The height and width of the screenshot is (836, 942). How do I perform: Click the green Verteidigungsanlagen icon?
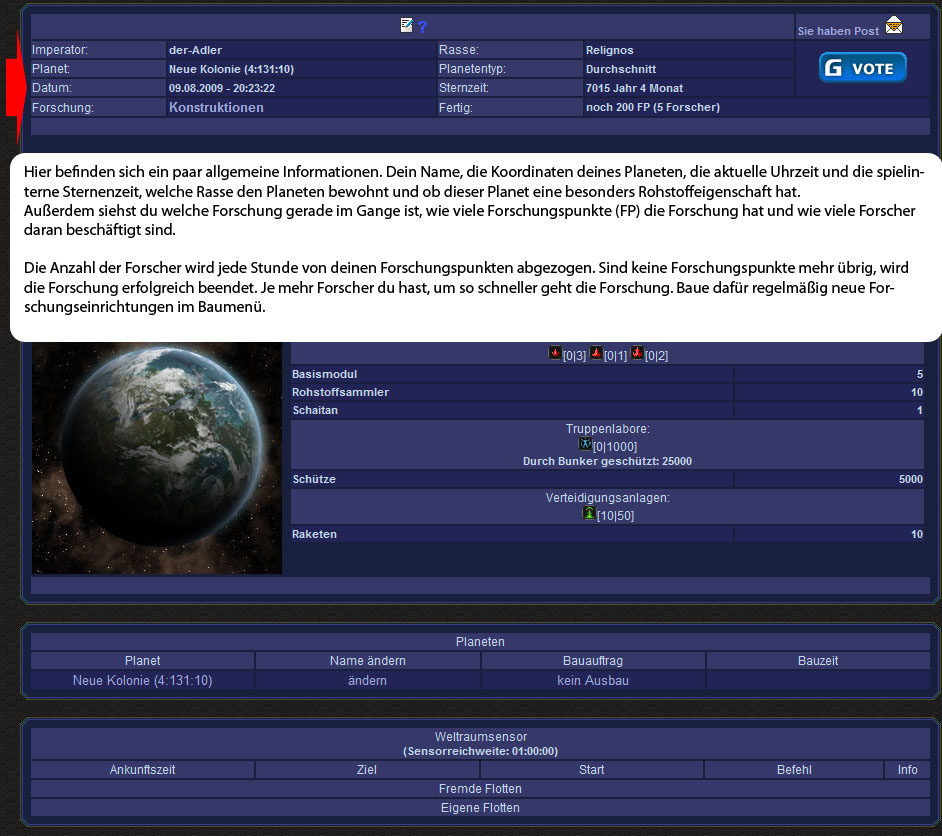[589, 514]
